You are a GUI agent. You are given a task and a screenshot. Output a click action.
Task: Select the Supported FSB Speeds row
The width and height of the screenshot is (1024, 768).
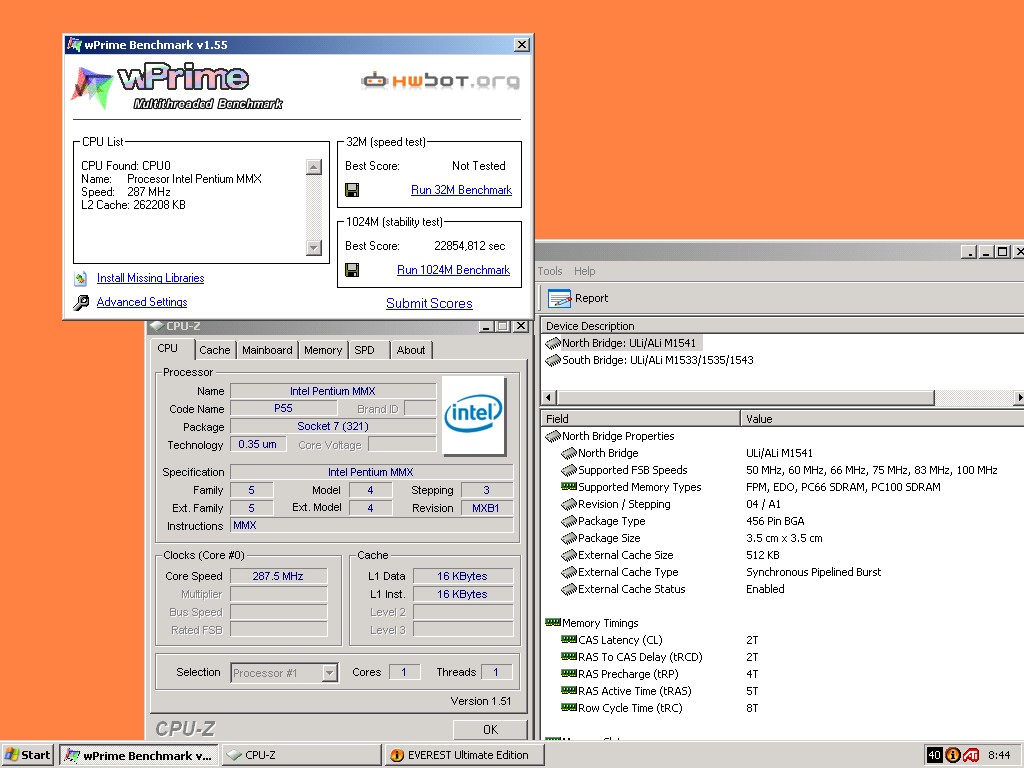pos(782,470)
